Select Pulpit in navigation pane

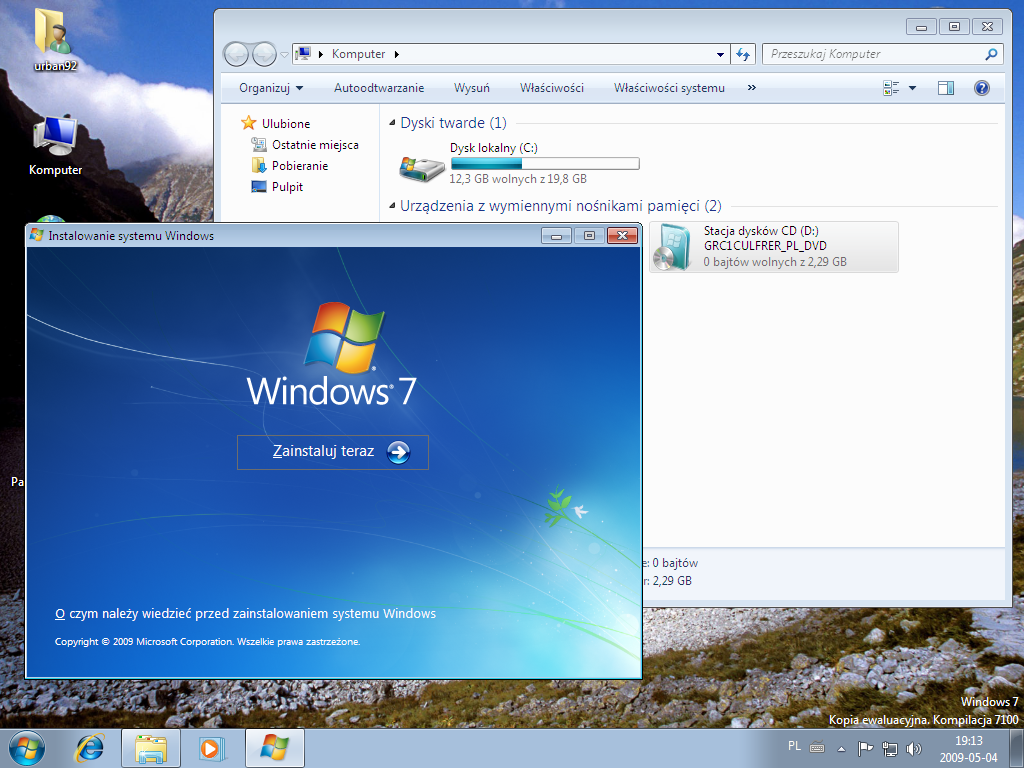[x=278, y=187]
